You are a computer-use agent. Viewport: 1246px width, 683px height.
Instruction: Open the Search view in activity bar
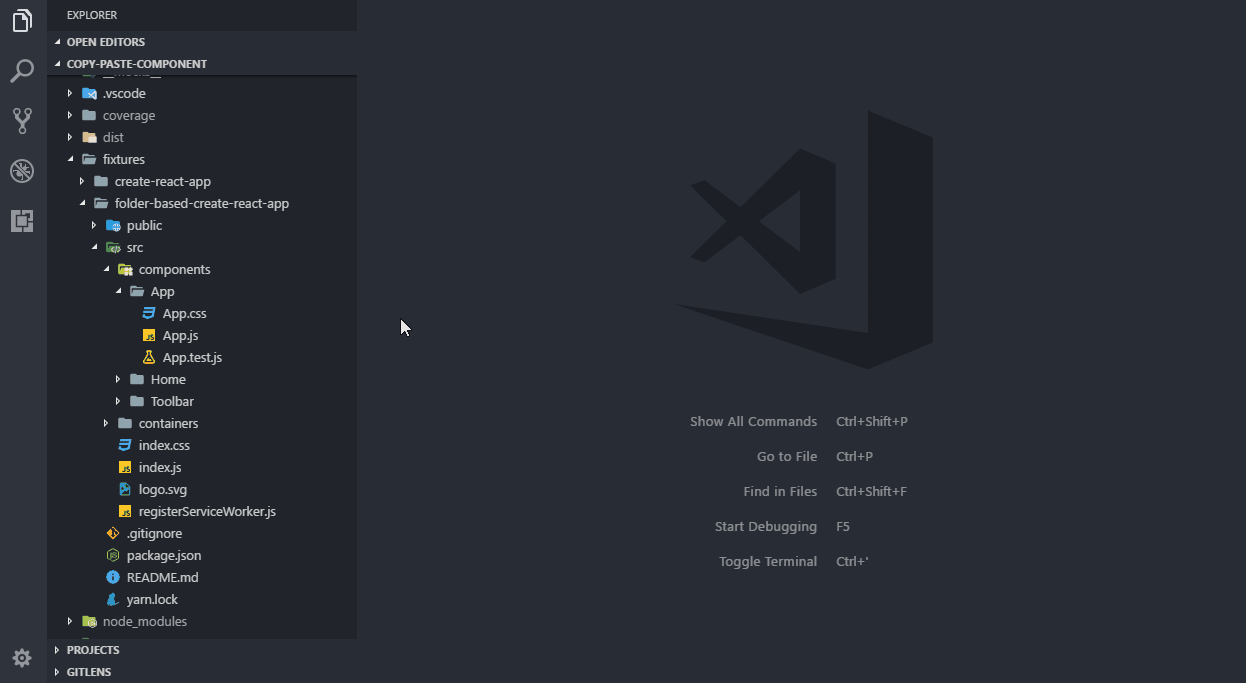pyautogui.click(x=22, y=71)
